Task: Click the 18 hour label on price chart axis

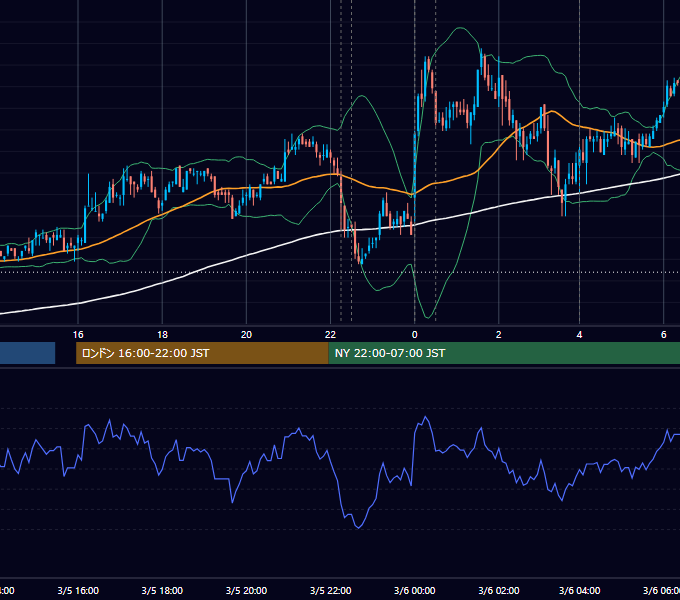Action: pos(162,335)
